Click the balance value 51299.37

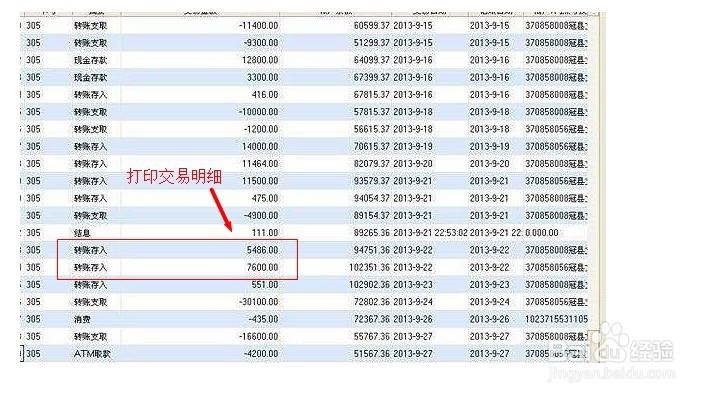pos(372,43)
